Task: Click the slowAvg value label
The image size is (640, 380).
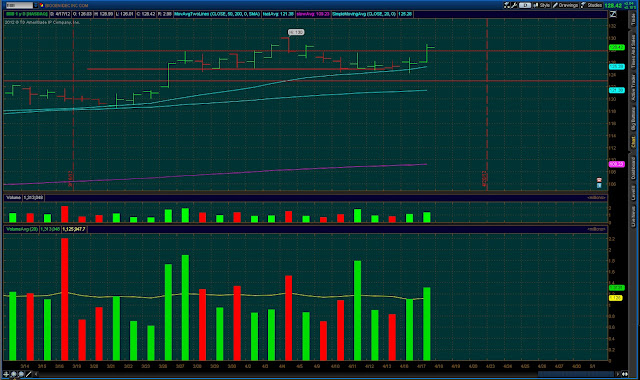Action: click(x=313, y=14)
